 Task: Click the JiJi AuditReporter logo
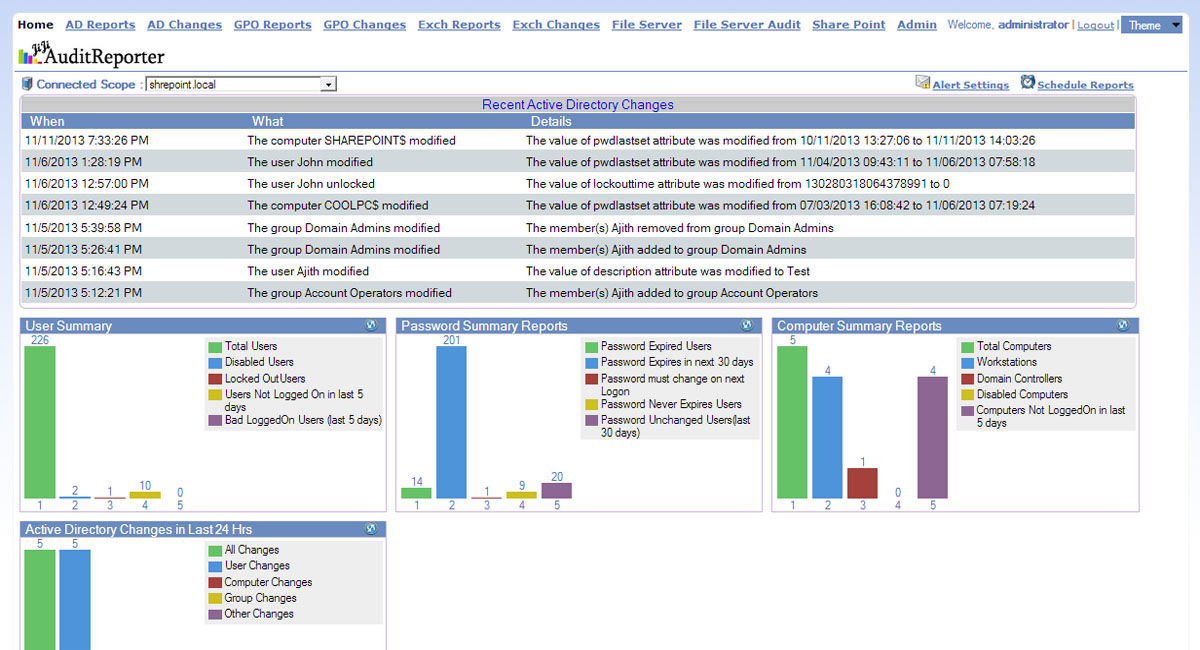[91, 55]
